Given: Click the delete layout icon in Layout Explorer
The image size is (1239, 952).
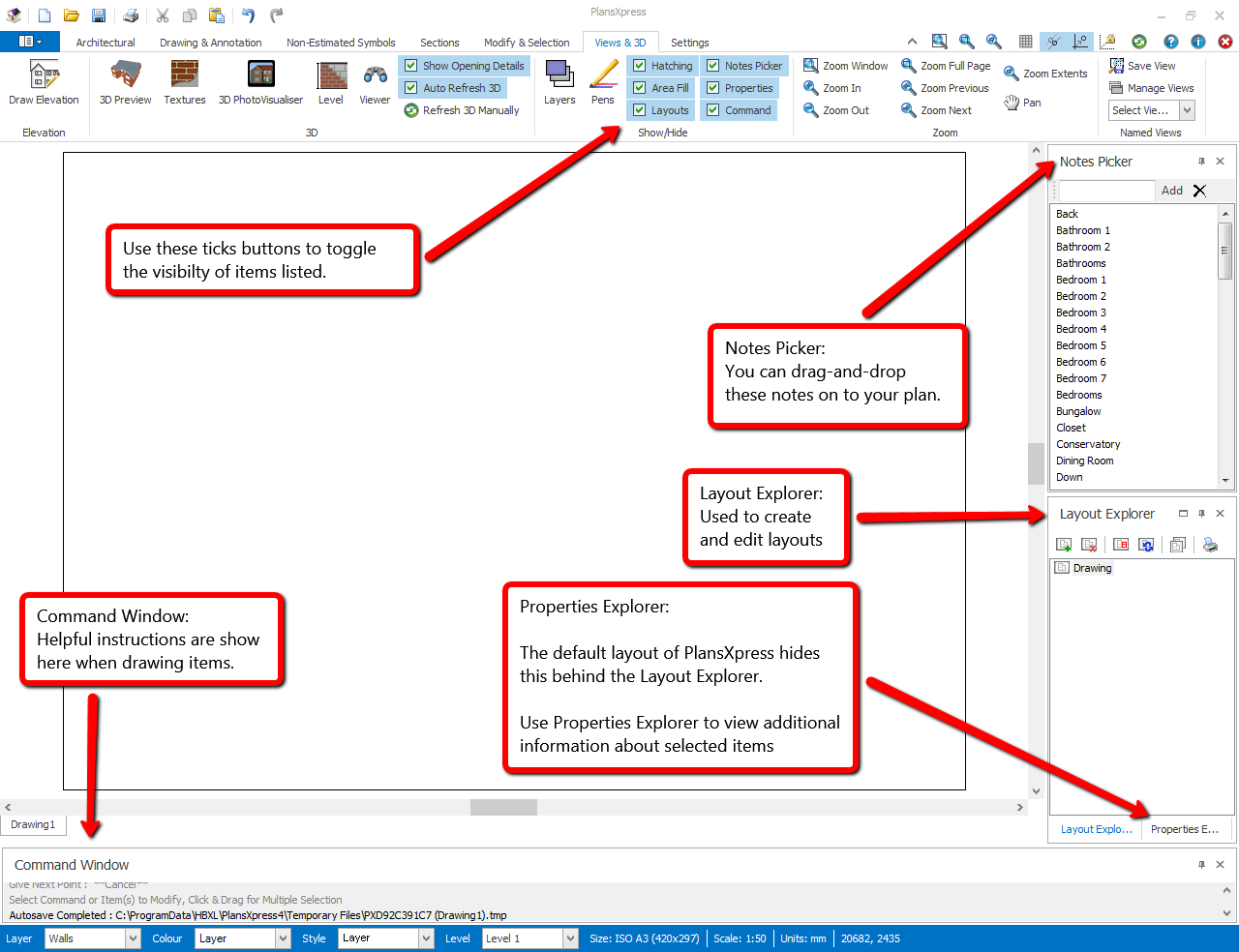Looking at the screenshot, I should point(1089,545).
